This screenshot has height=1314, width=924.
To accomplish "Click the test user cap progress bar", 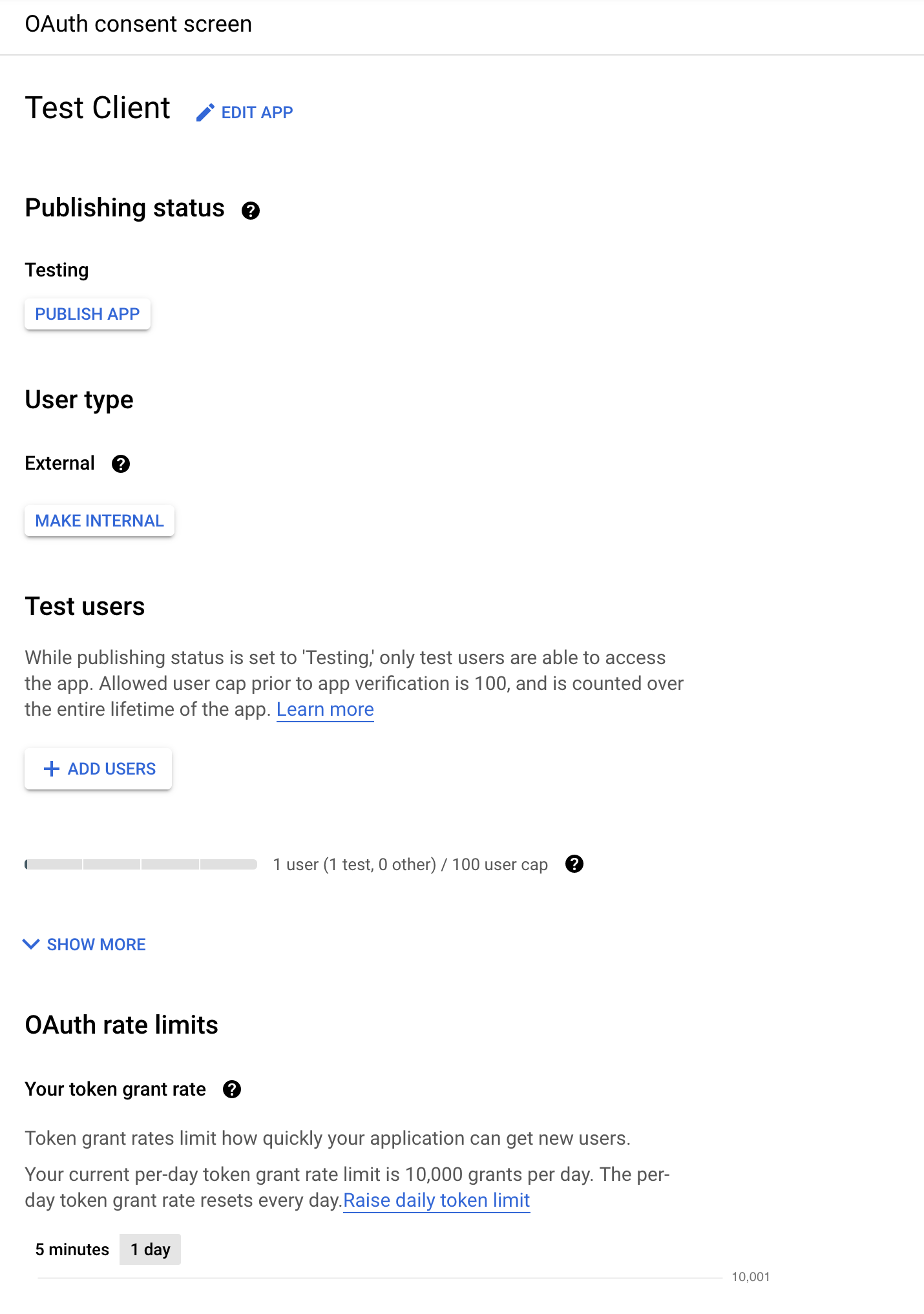I will [x=140, y=864].
